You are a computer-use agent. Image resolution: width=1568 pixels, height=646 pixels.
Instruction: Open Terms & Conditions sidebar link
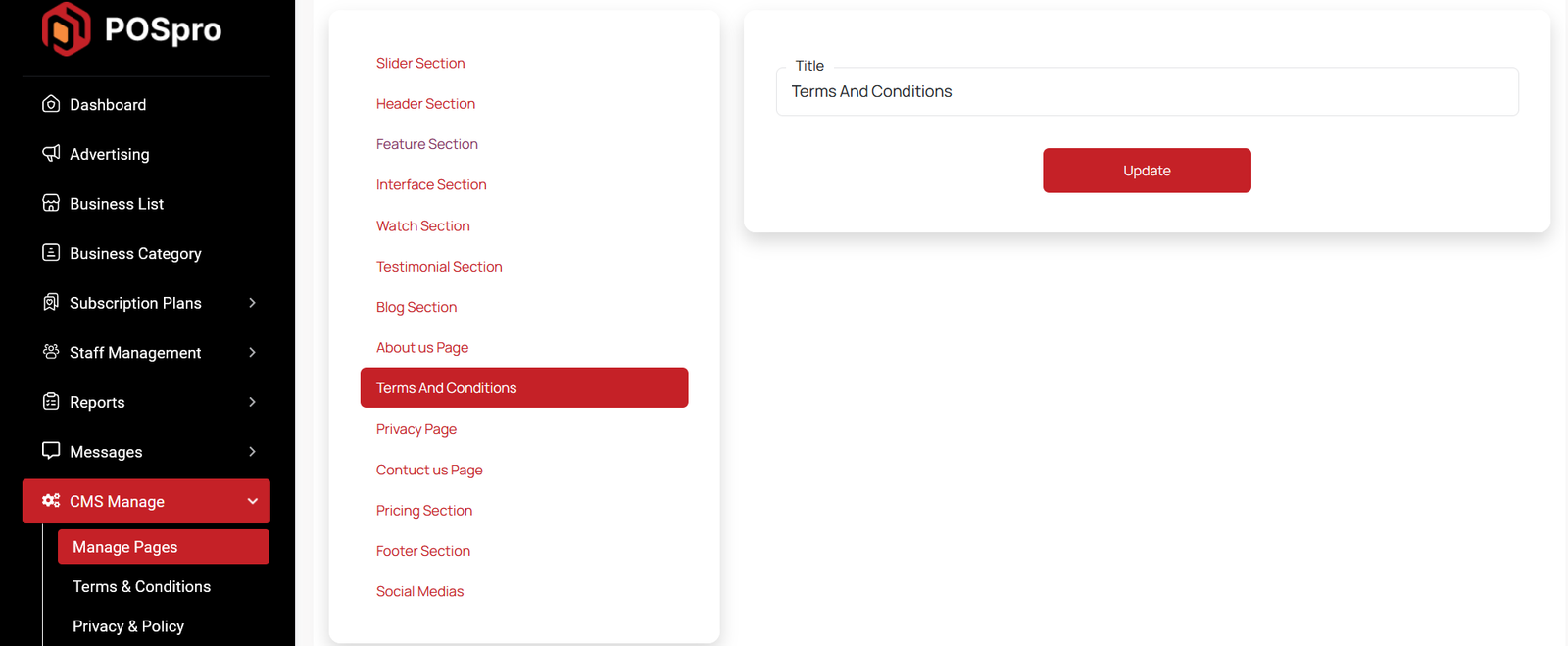point(141,586)
